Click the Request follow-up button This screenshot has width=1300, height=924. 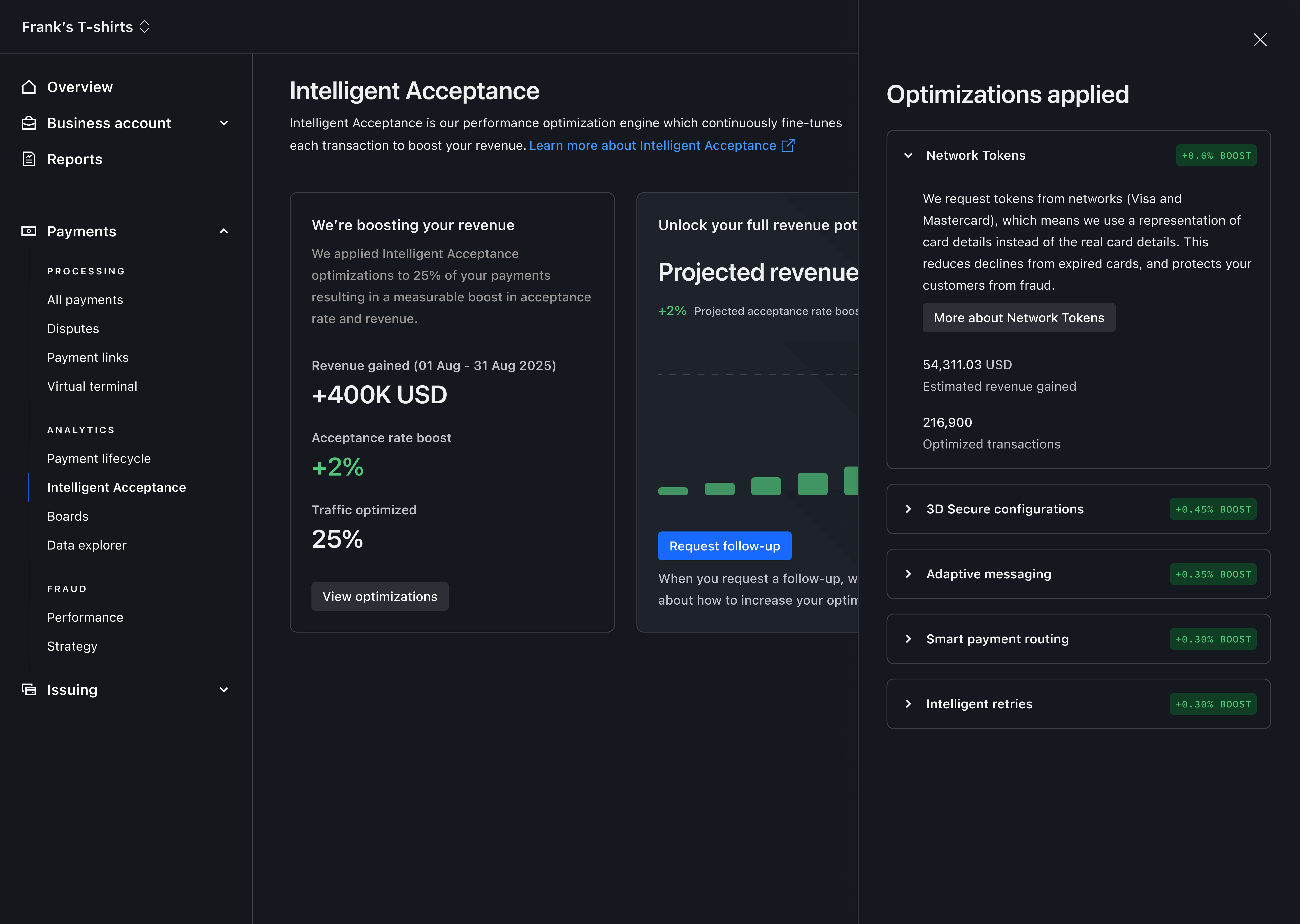pos(724,546)
